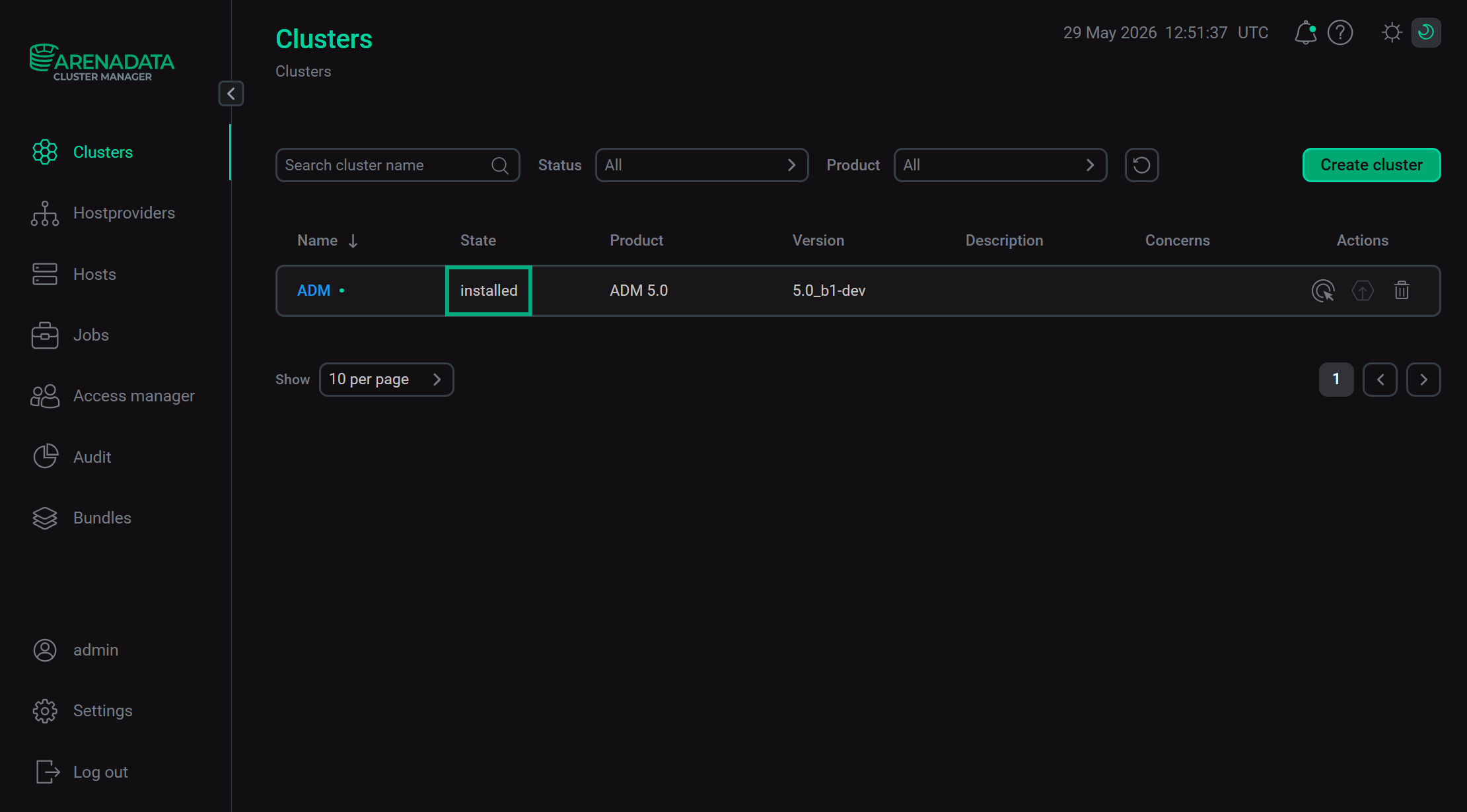Viewport: 1467px width, 812px height.
Task: Open the help question mark icon
Action: 1340,32
